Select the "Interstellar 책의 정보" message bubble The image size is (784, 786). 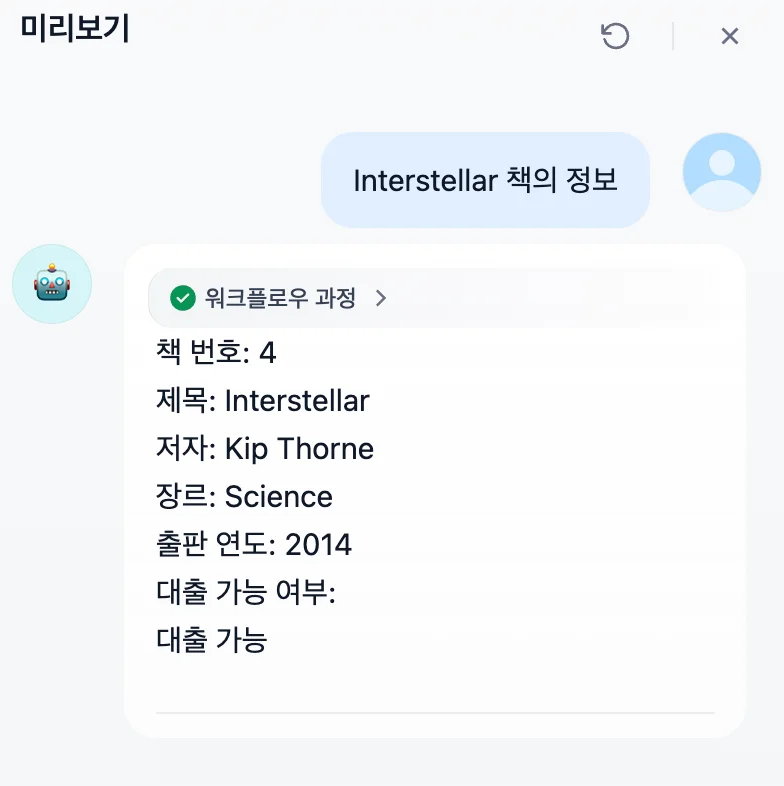point(485,181)
